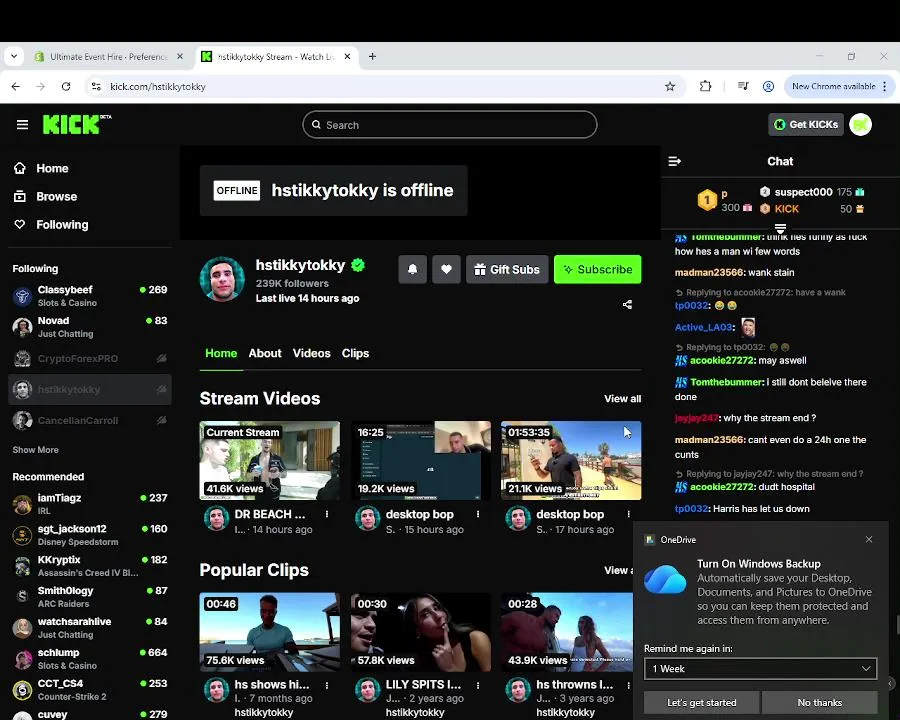Viewport: 900px width, 720px height.
Task: Collapse the chat panel icon
Action: coord(674,161)
